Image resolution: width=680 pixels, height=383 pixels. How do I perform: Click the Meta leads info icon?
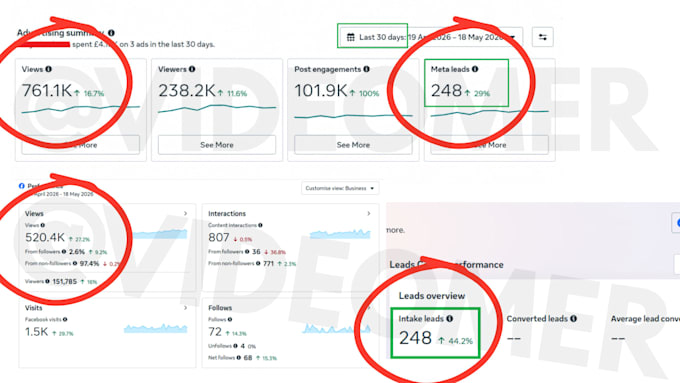(475, 69)
